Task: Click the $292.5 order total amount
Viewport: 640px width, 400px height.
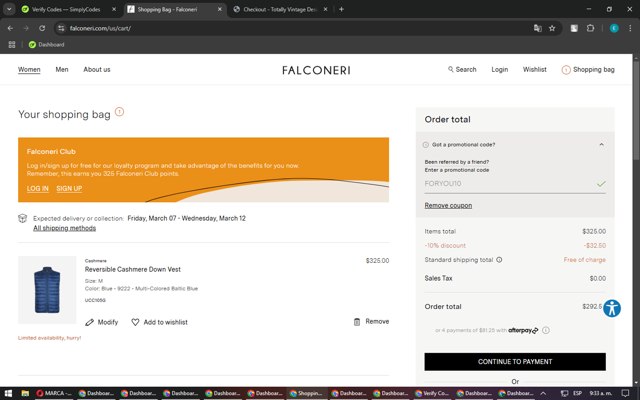Action: 592,307
